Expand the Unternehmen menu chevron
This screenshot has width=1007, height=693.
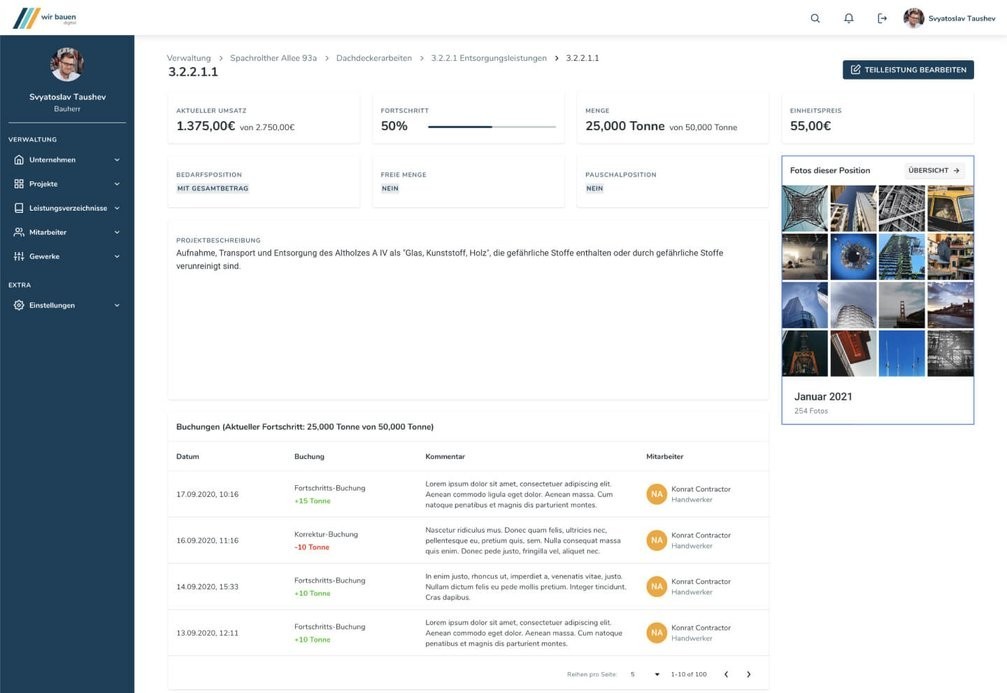117,159
